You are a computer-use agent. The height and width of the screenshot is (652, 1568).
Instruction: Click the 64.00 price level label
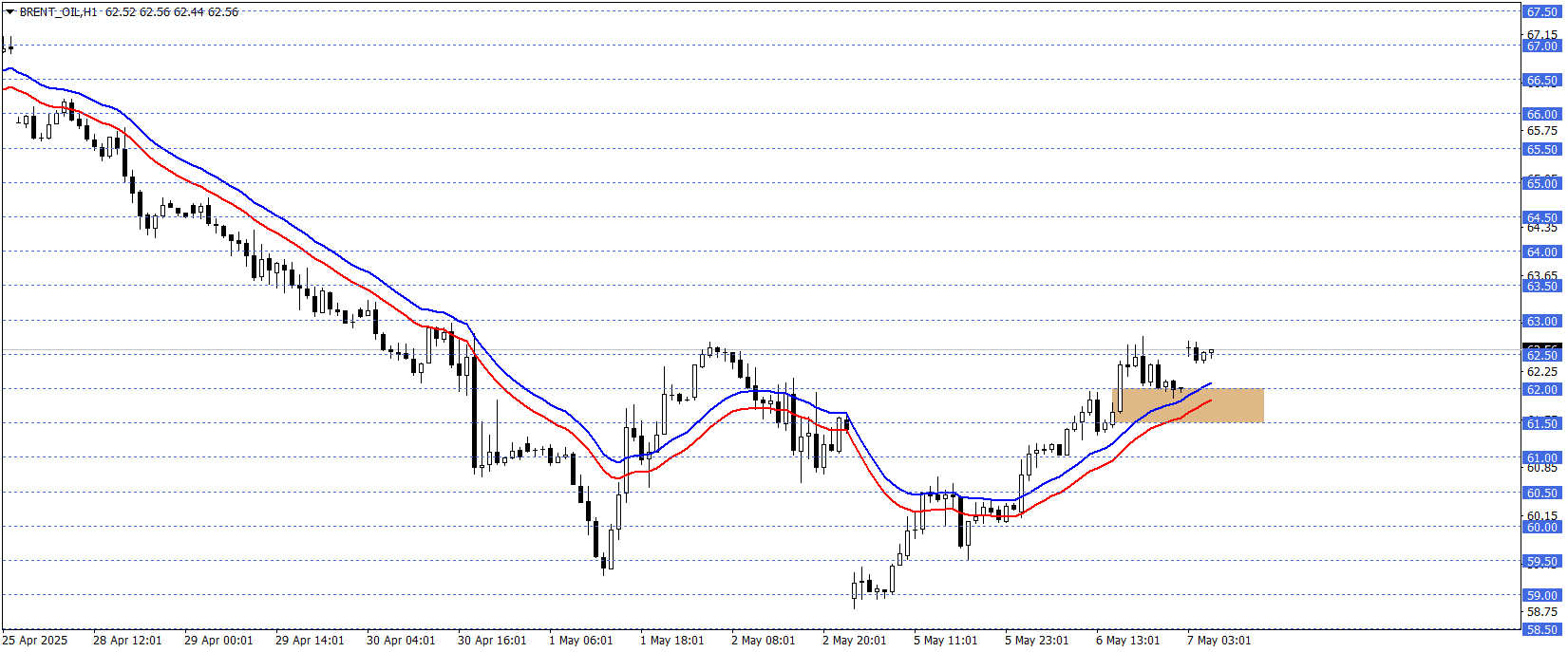(x=1541, y=251)
